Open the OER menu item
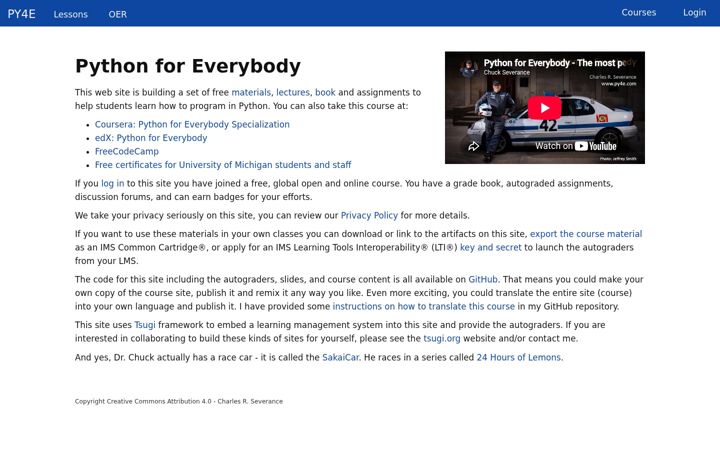The image size is (720, 450). pyautogui.click(x=118, y=14)
